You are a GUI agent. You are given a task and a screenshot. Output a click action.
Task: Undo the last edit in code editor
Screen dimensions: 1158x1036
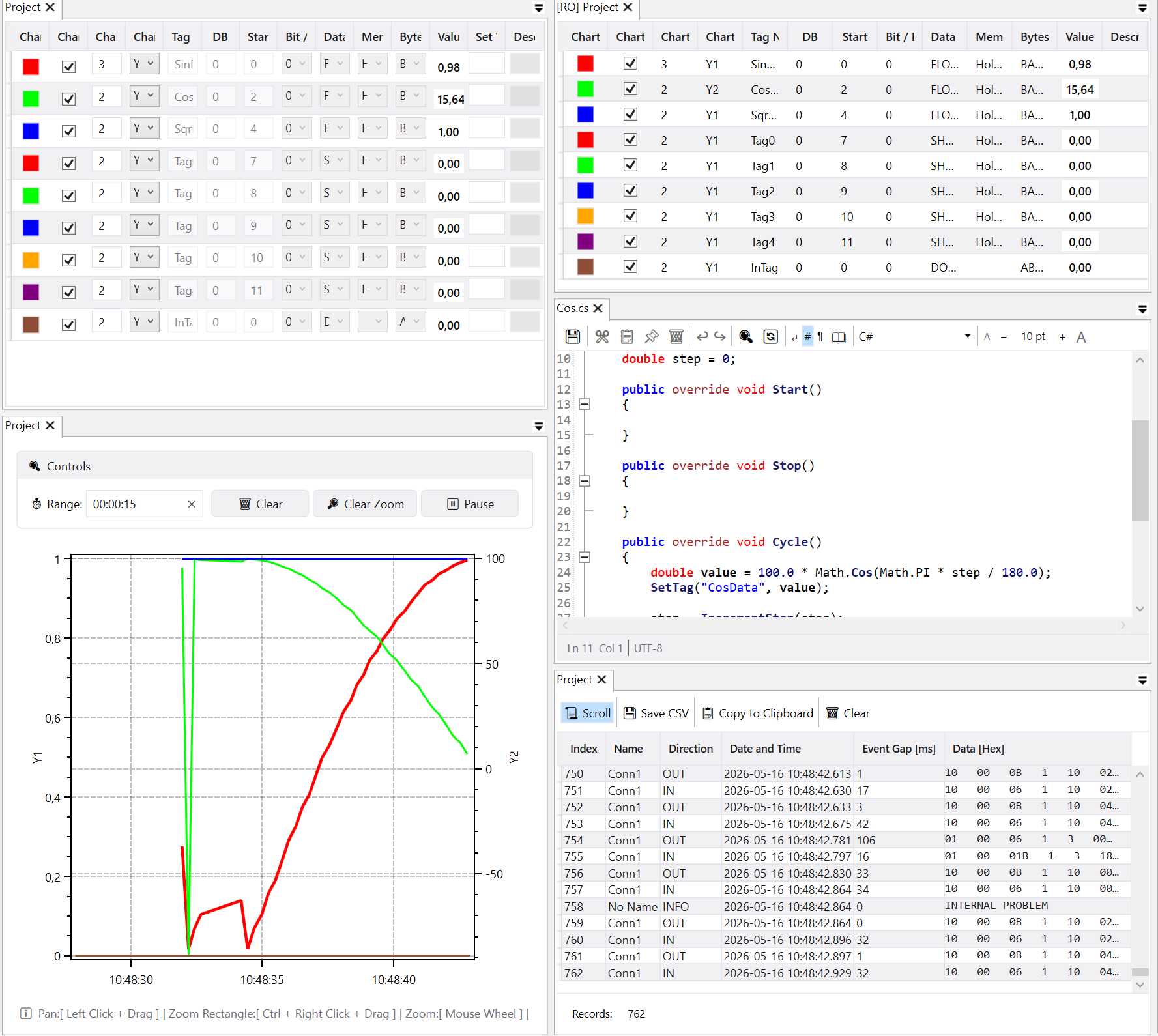click(x=702, y=336)
